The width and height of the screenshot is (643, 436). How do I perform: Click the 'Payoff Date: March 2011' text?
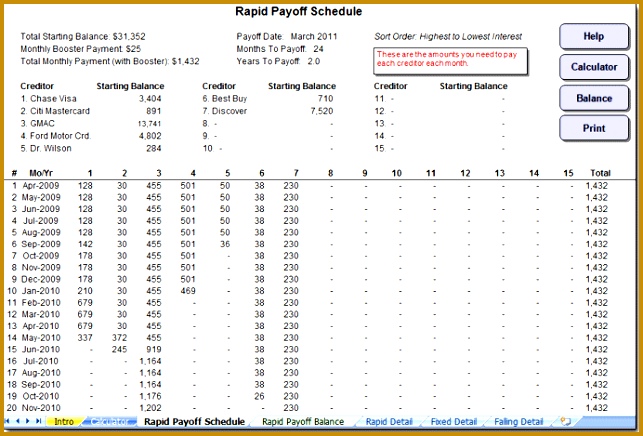(x=287, y=37)
